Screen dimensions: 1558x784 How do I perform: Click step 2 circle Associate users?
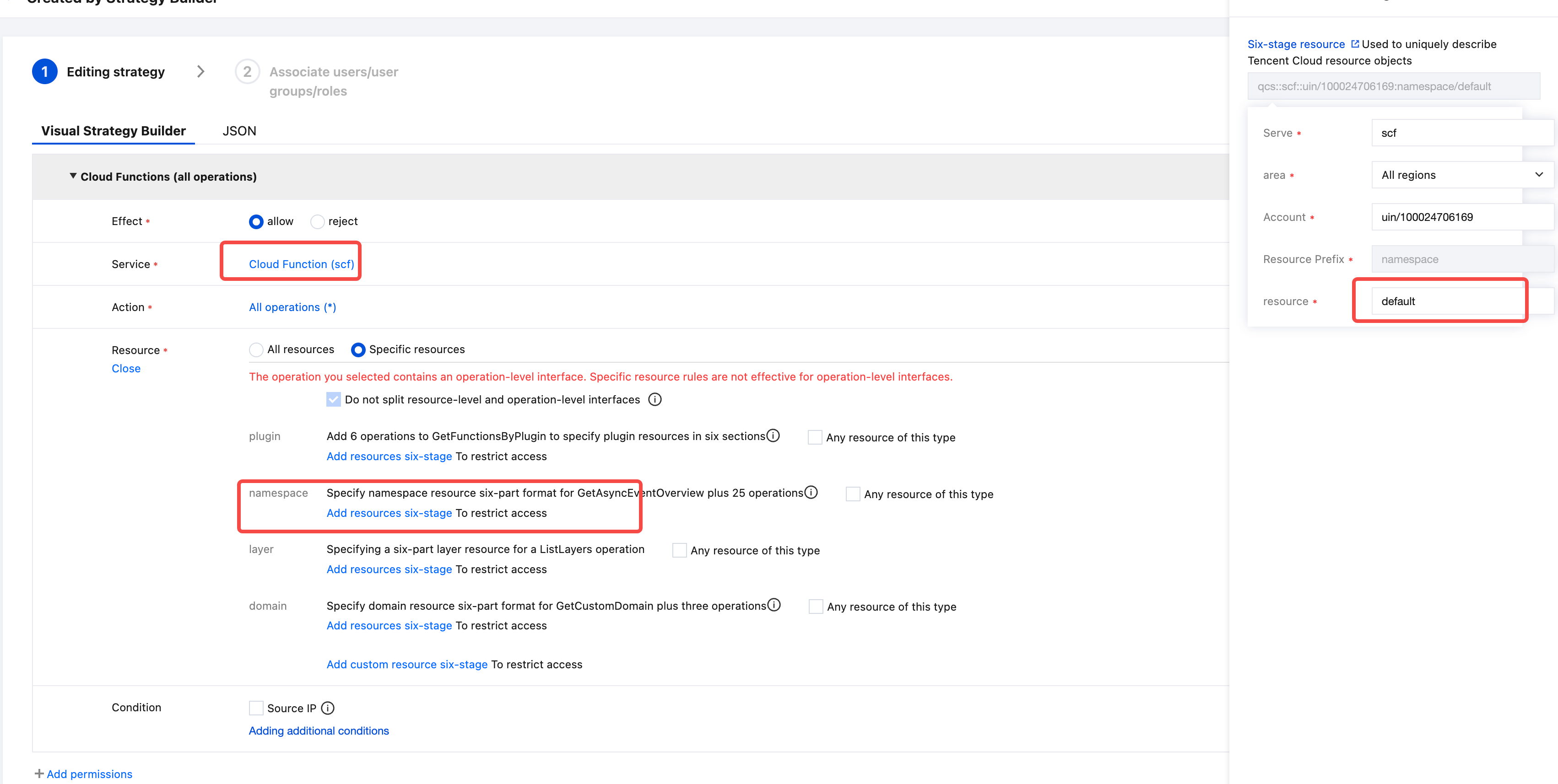point(247,71)
